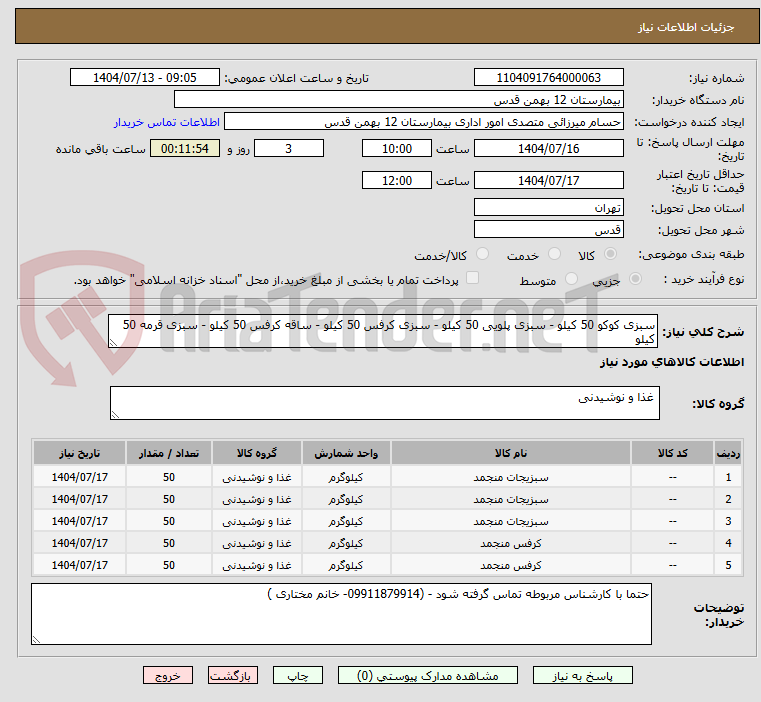Click the 'استان محل تحویل' field showing تهران

click(x=548, y=208)
